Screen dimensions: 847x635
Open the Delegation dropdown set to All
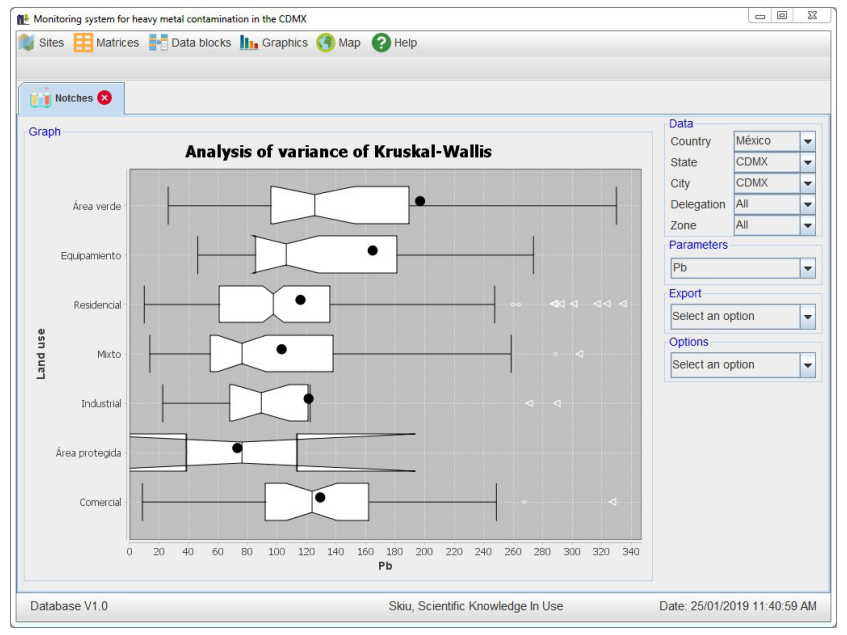pos(807,205)
